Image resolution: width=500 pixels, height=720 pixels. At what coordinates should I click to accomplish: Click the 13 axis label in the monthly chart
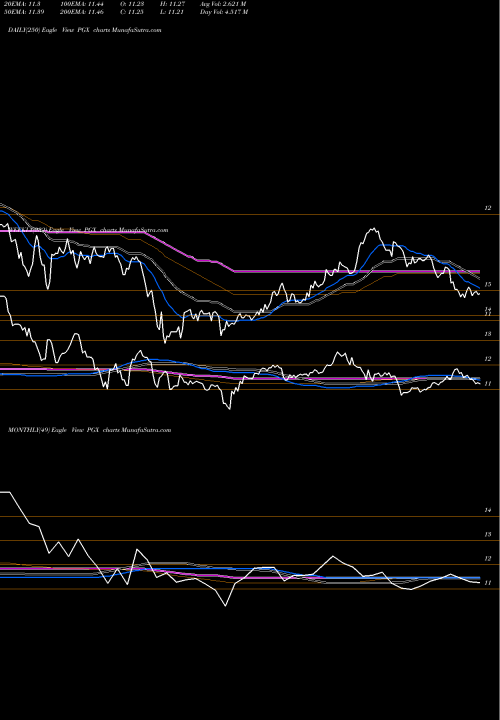click(488, 534)
